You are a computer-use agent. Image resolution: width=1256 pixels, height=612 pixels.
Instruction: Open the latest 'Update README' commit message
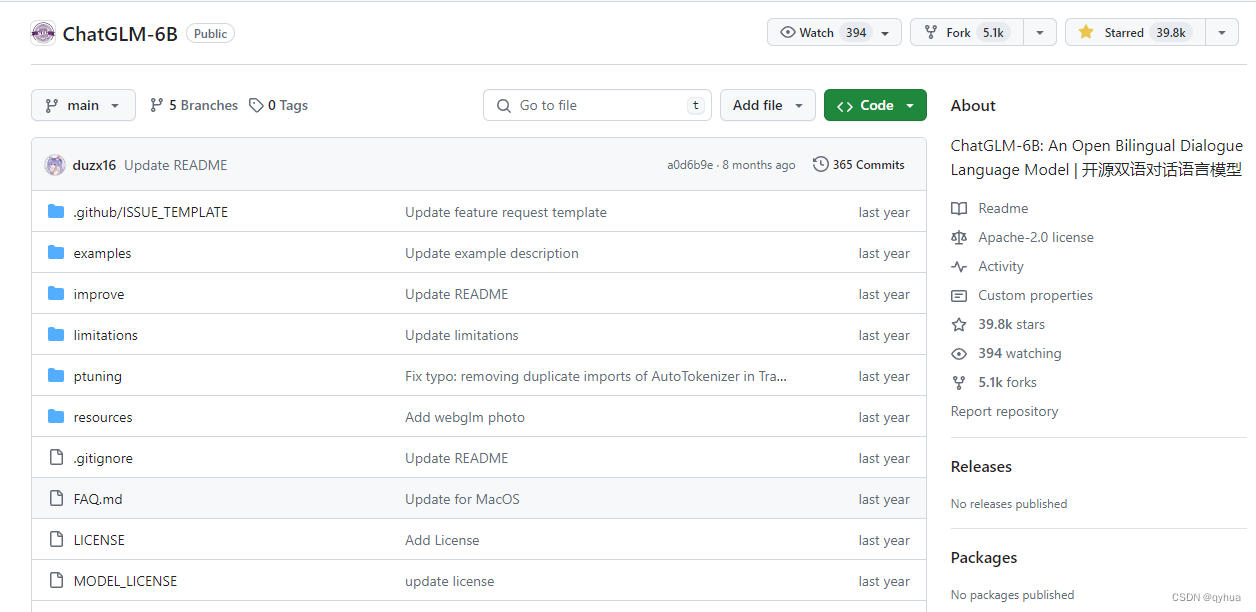click(176, 165)
